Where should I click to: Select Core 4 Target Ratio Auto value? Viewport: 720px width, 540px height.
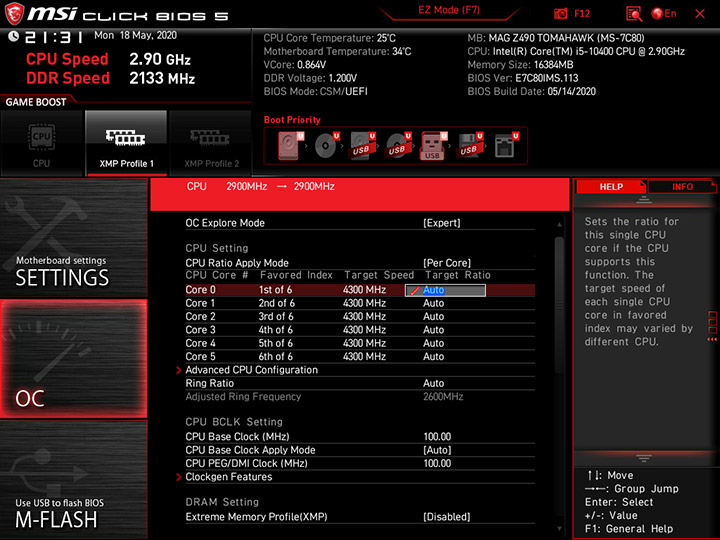point(433,343)
